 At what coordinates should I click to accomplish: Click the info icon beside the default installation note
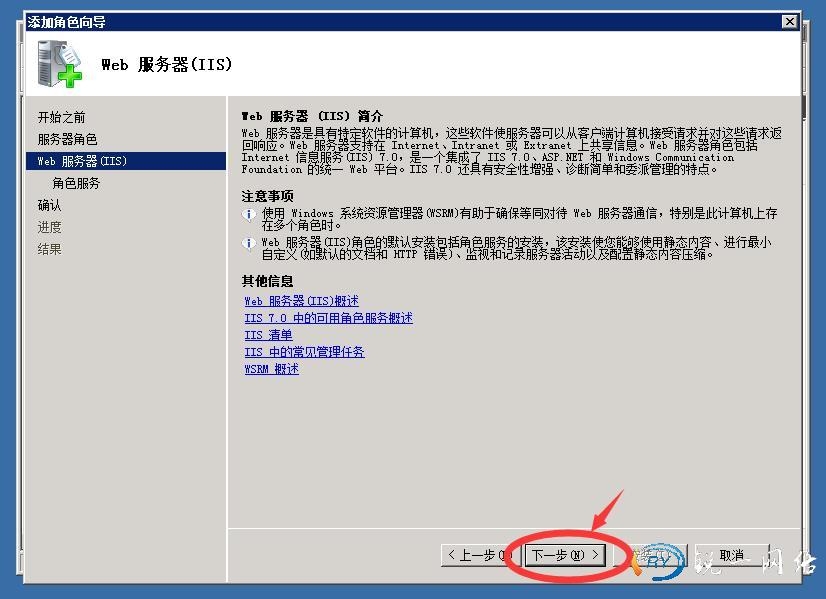click(x=248, y=243)
